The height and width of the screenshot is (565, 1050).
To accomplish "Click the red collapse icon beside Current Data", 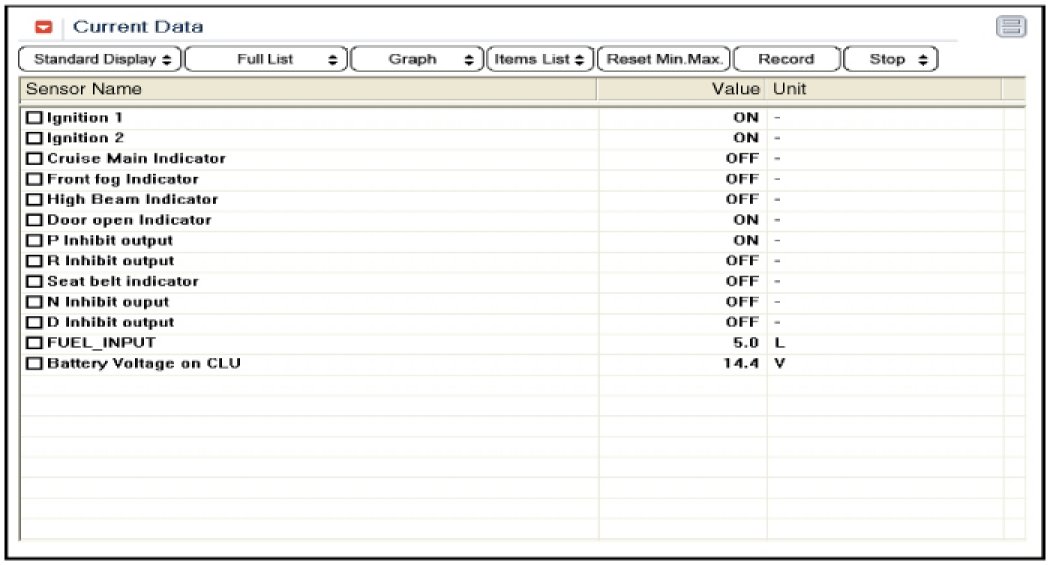I will pyautogui.click(x=43, y=28).
